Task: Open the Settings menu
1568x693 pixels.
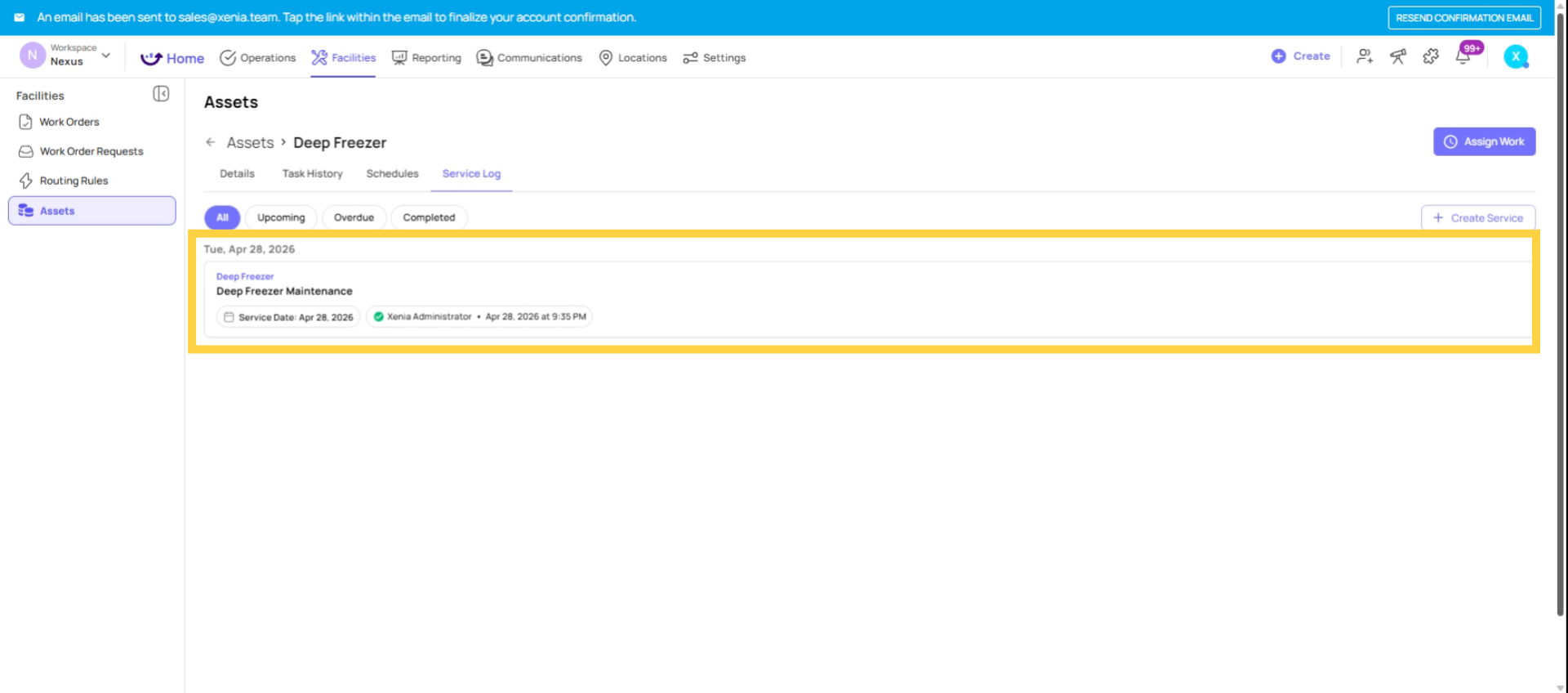Action: 715,58
